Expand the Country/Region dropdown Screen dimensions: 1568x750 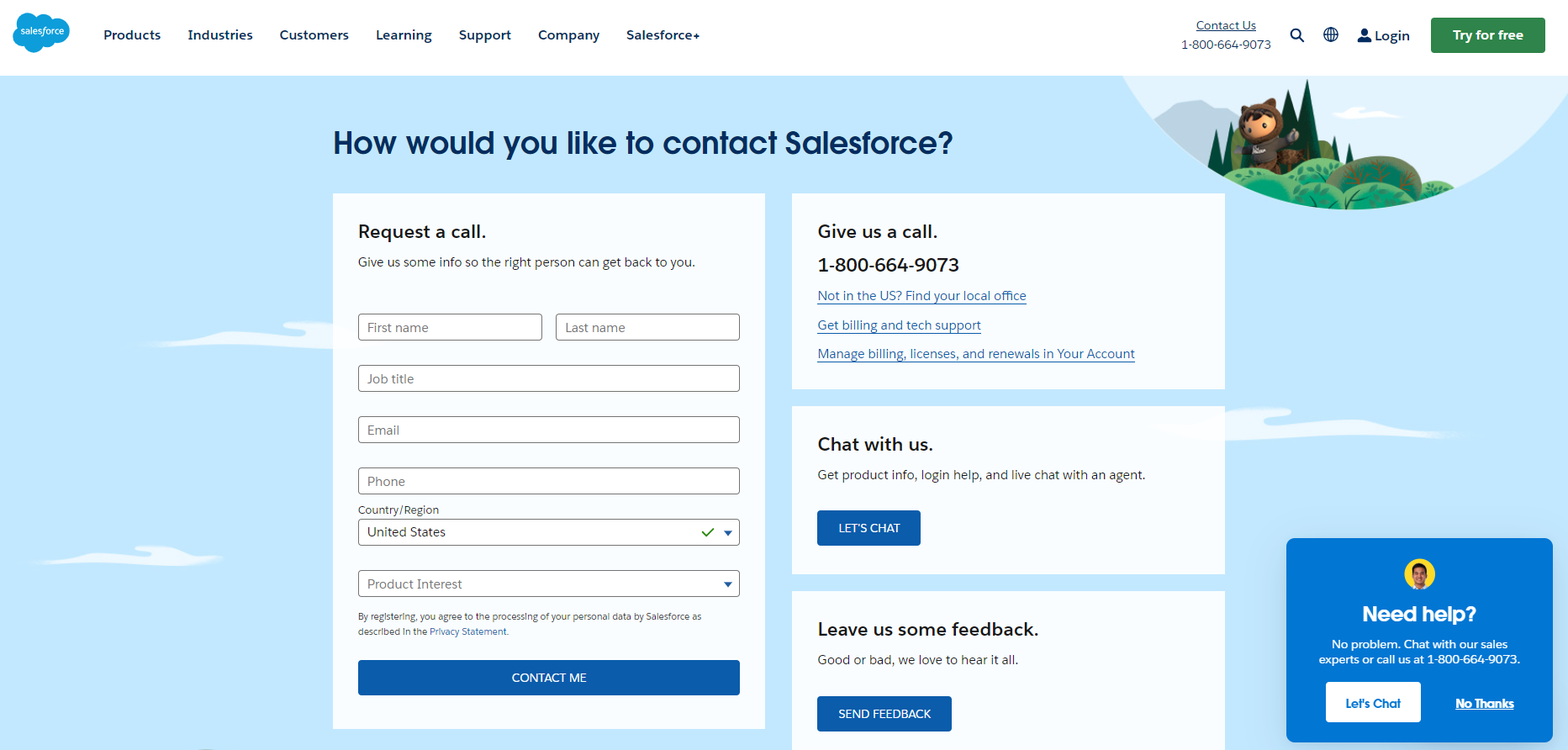point(726,531)
